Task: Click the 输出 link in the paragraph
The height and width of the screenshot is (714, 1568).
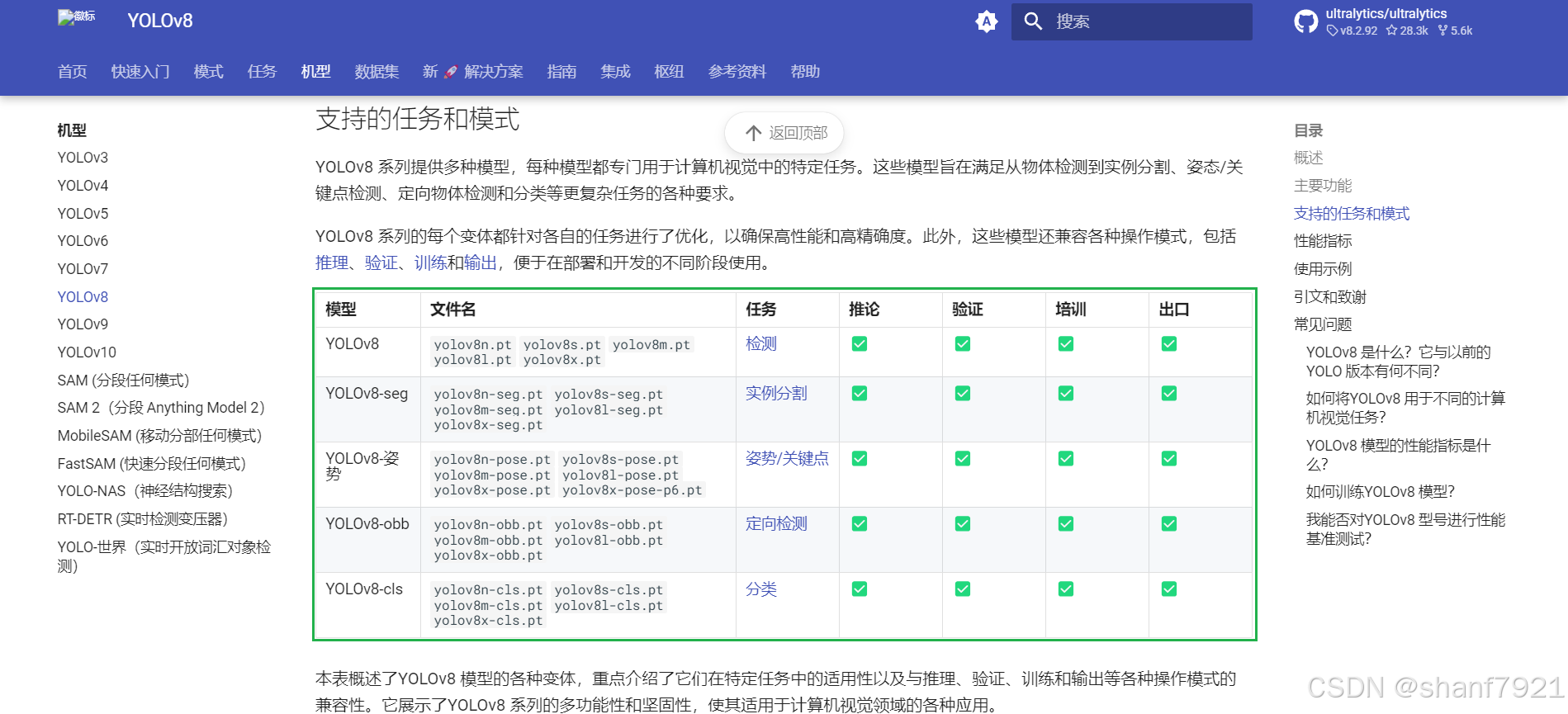Action: point(481,262)
